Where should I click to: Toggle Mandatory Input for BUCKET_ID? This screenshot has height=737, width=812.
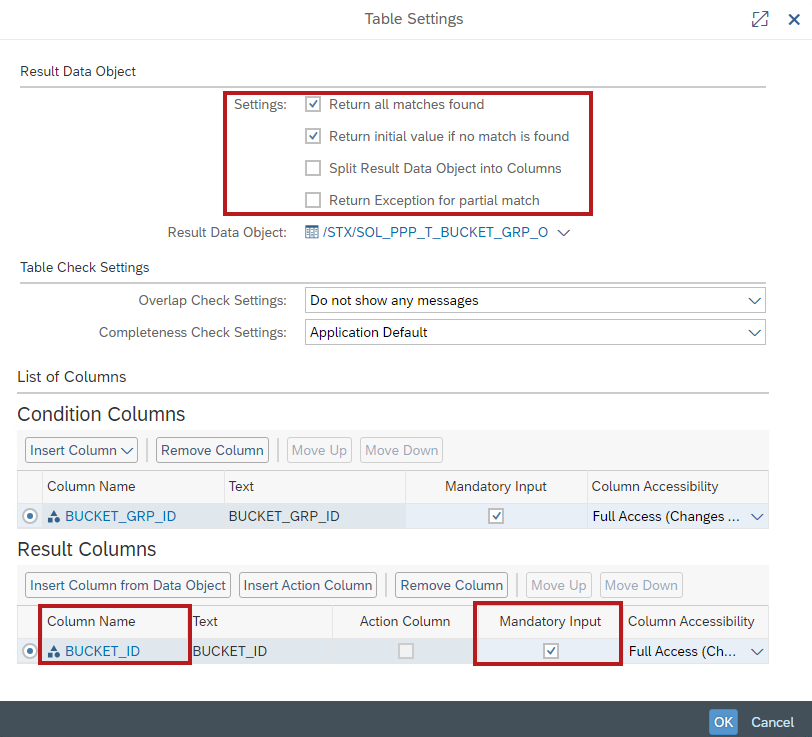[550, 652]
